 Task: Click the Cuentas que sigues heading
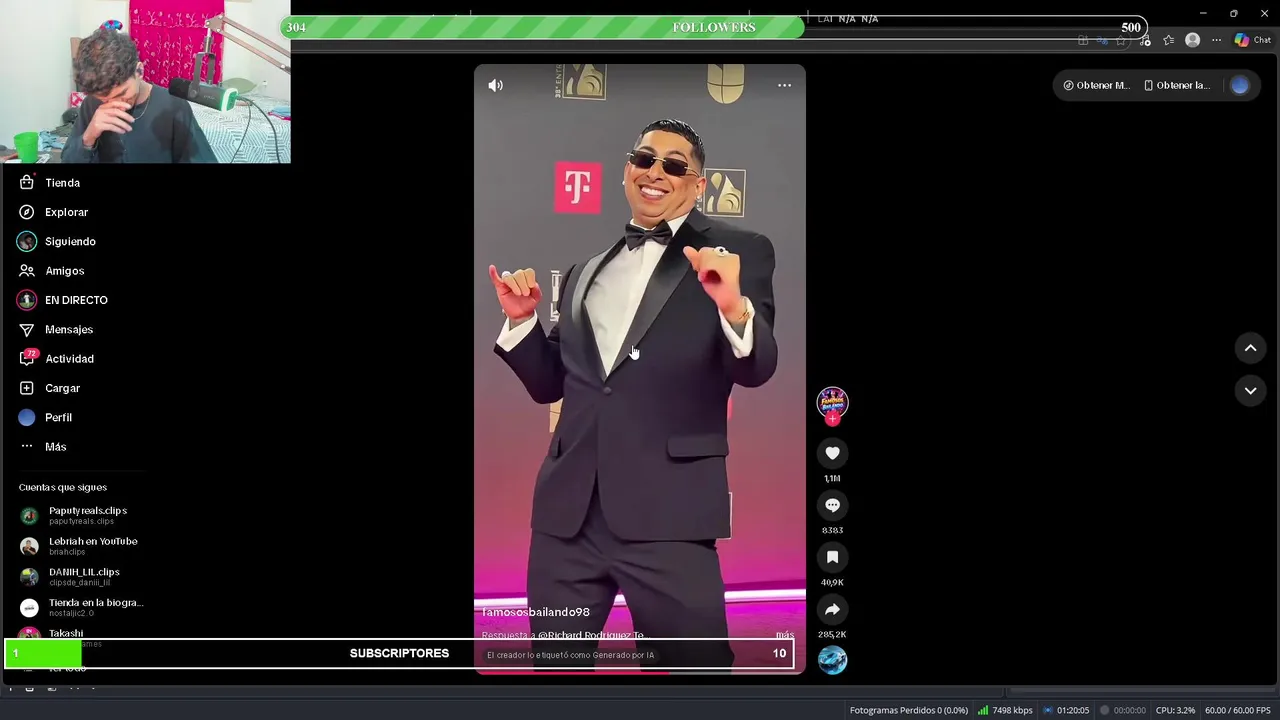click(63, 487)
